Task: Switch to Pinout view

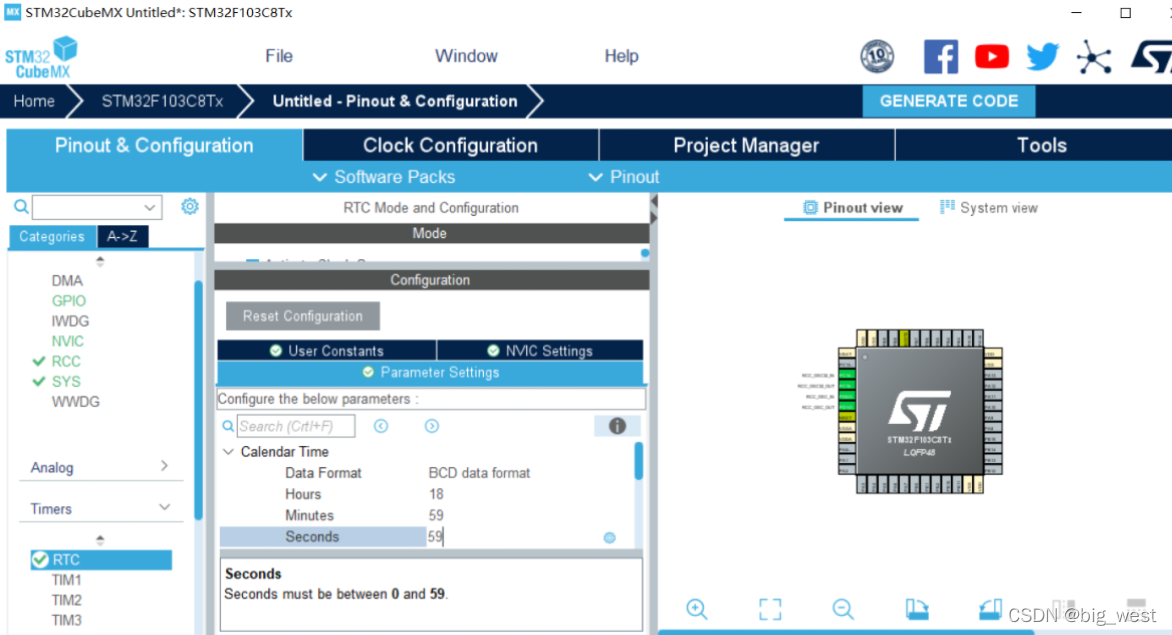Action: (x=852, y=208)
